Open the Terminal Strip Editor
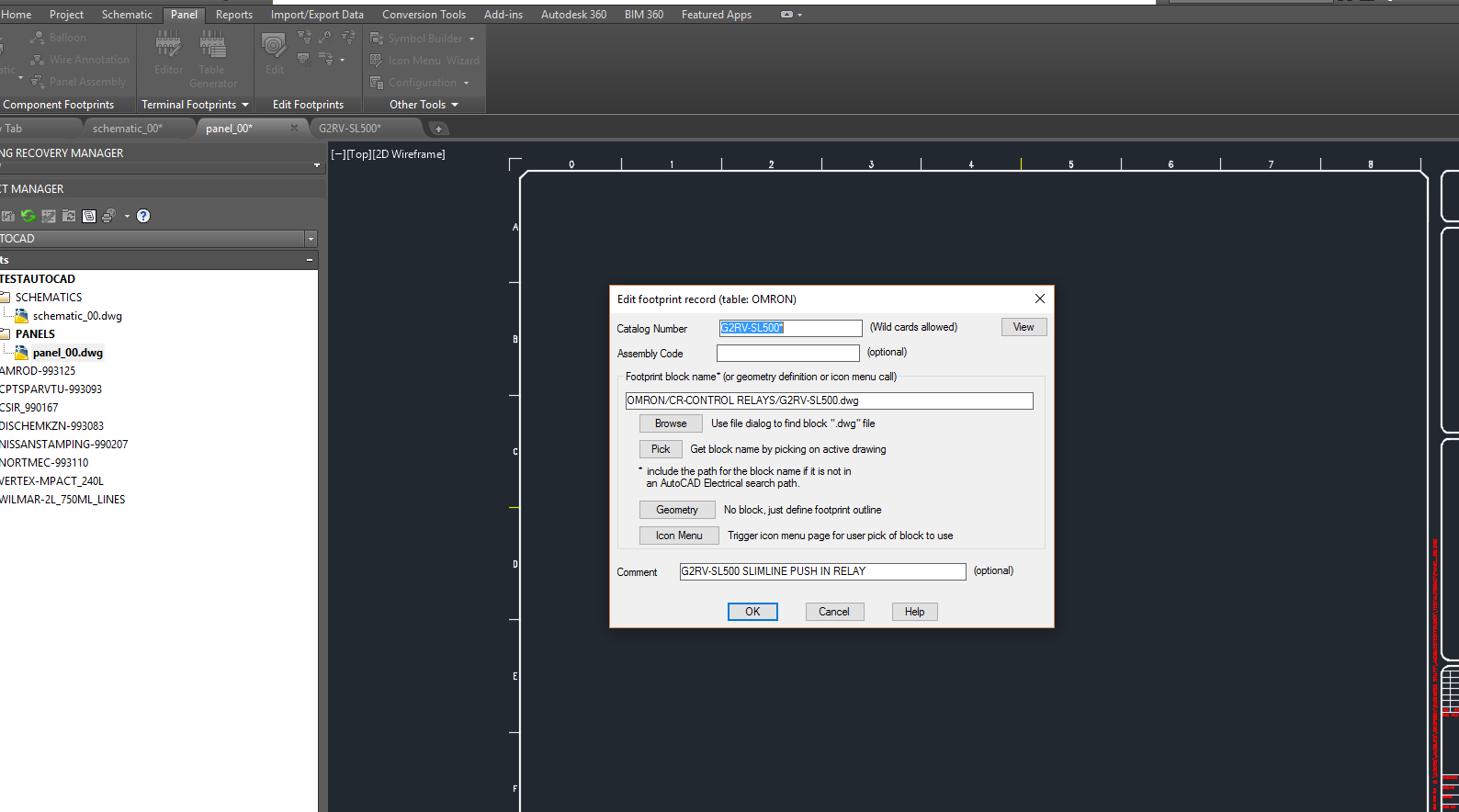 168,52
